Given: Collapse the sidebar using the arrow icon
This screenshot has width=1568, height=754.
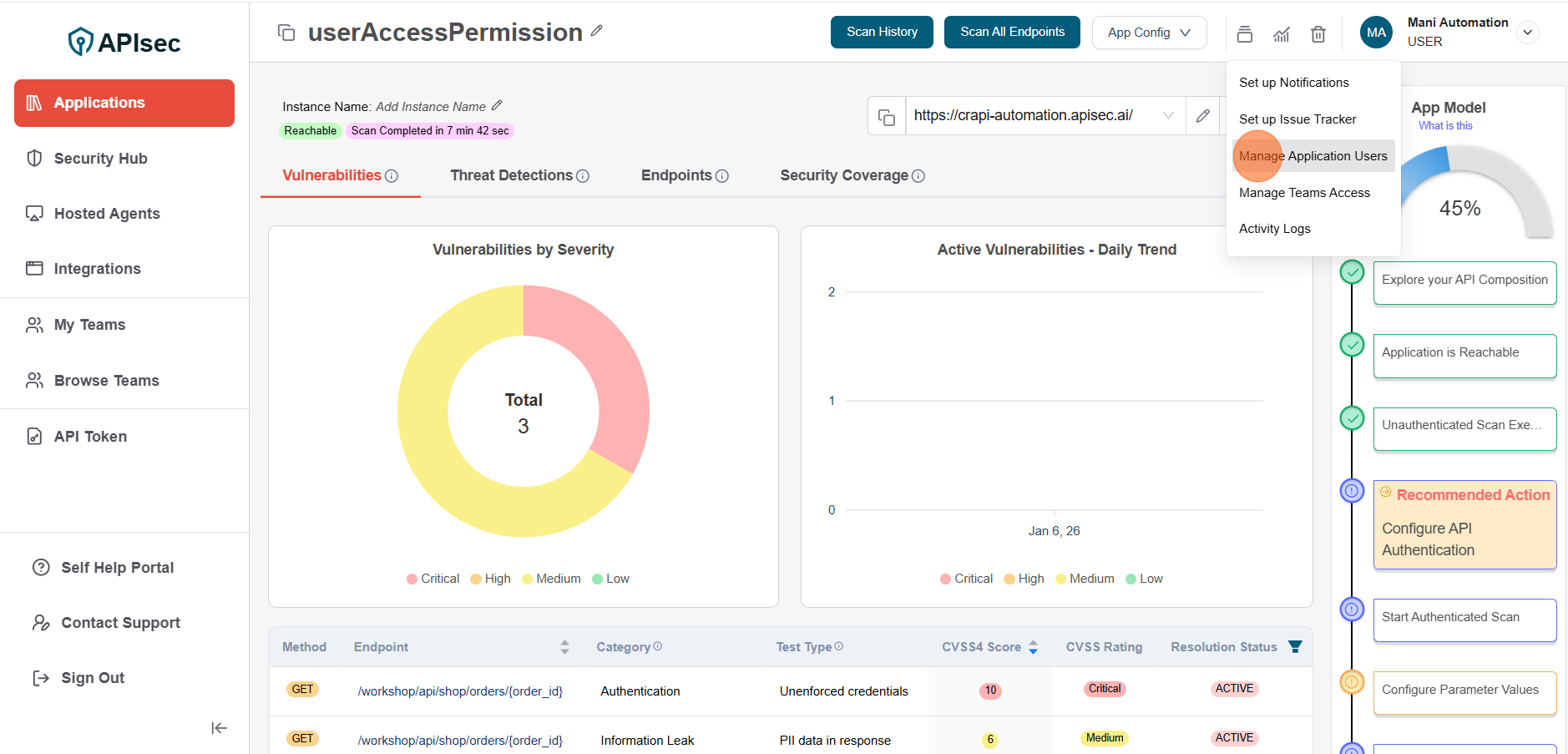Looking at the screenshot, I should pyautogui.click(x=219, y=728).
